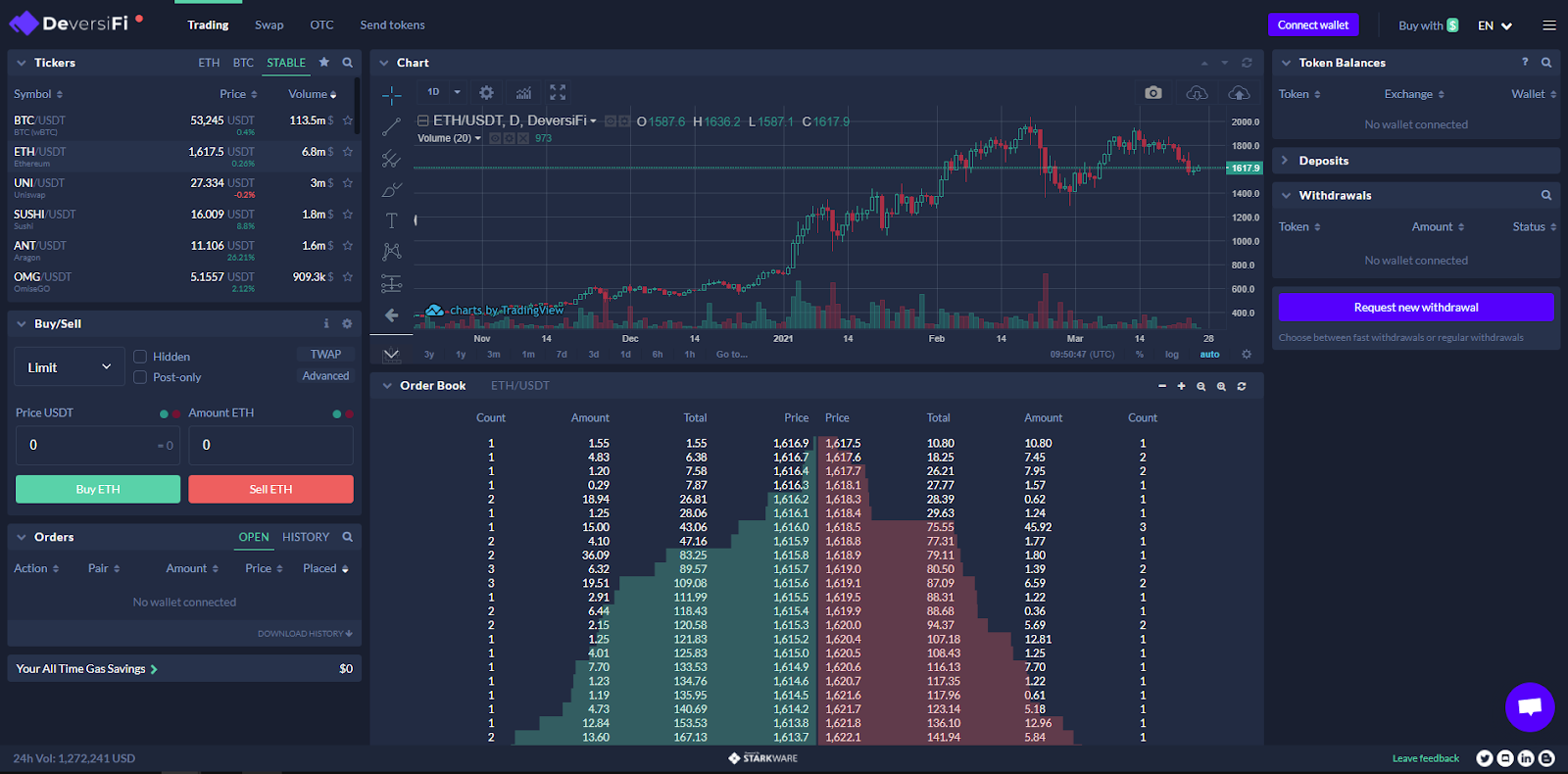This screenshot has height=774, width=1568.
Task: Refresh the Chart panel
Action: 1247,63
